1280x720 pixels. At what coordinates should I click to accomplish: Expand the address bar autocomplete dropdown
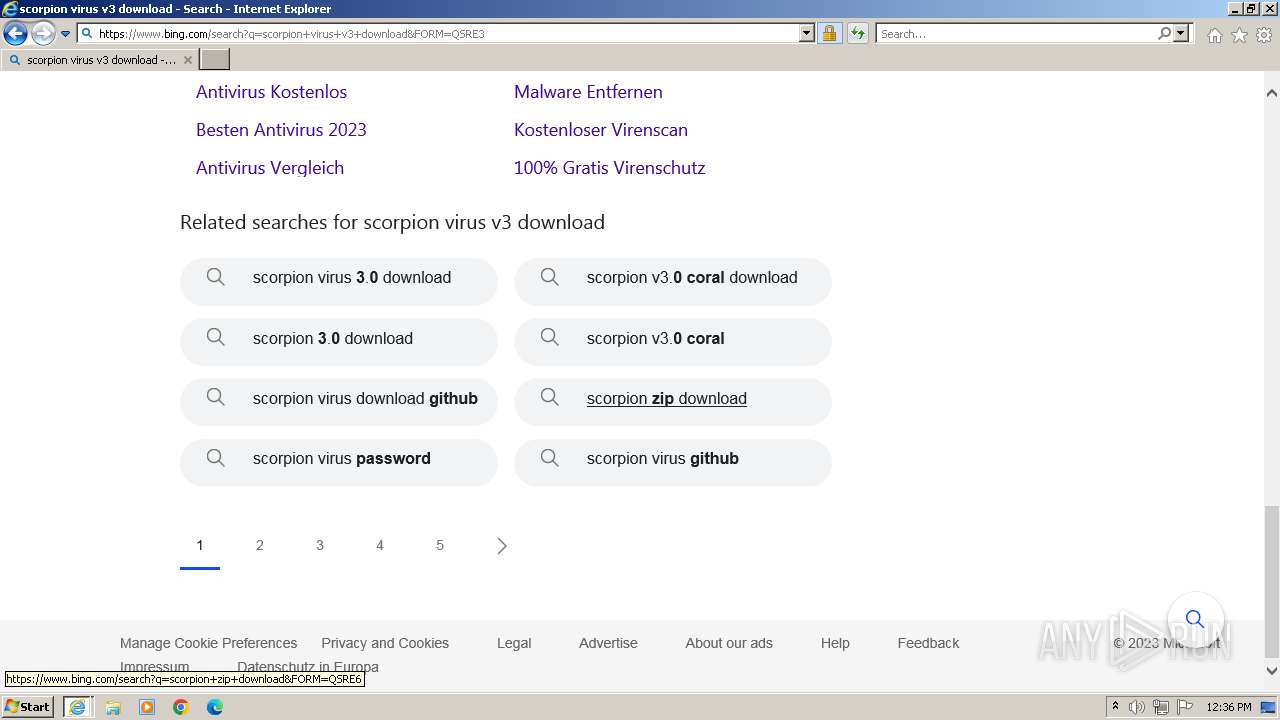[807, 34]
